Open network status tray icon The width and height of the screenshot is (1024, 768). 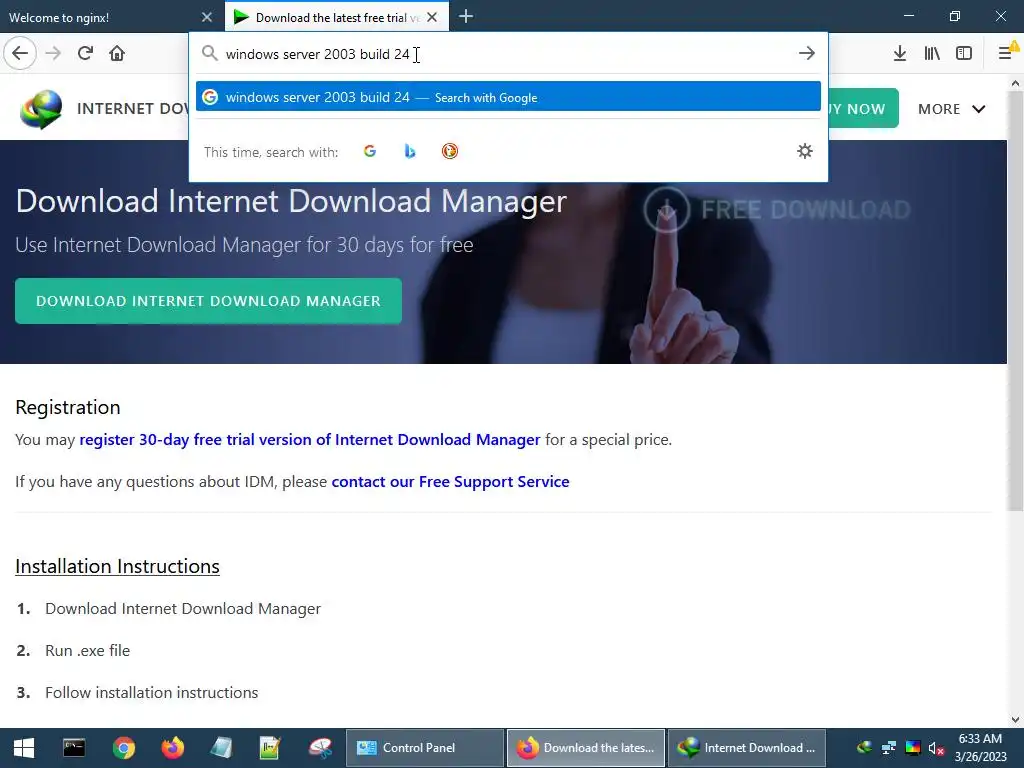click(x=889, y=748)
